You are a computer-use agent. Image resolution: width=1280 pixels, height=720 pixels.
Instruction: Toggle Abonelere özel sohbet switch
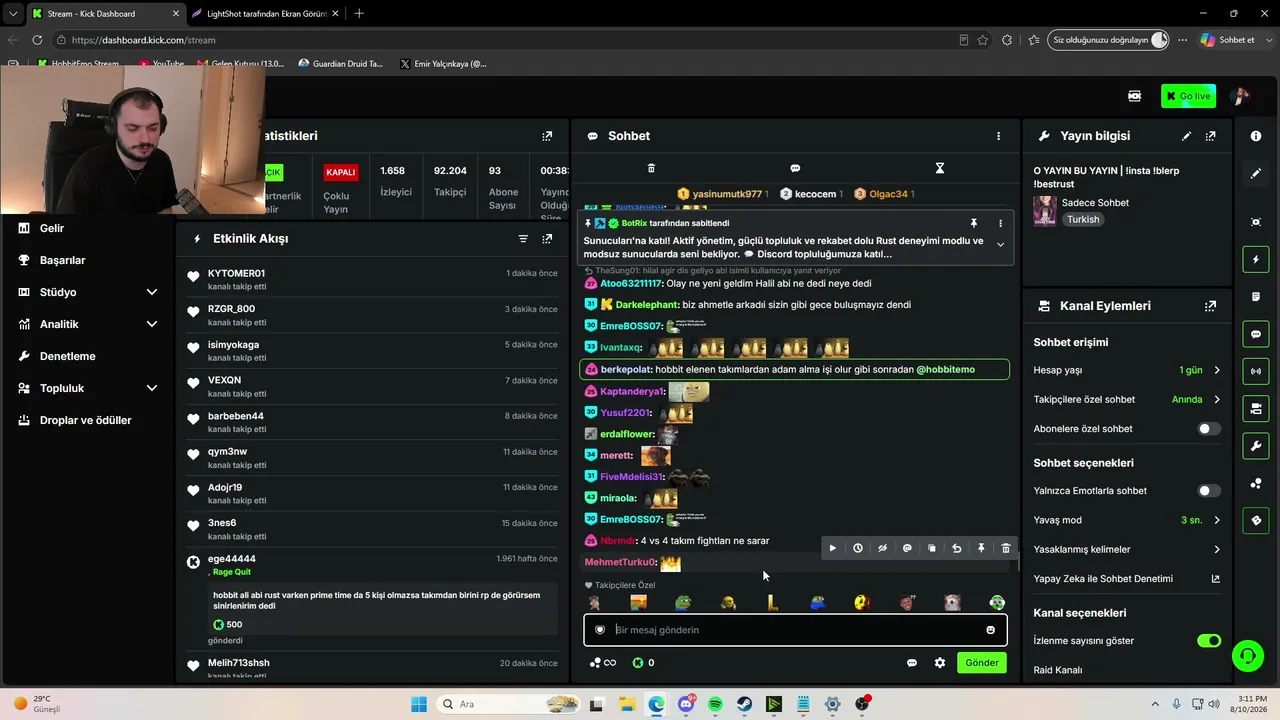pos(1209,429)
